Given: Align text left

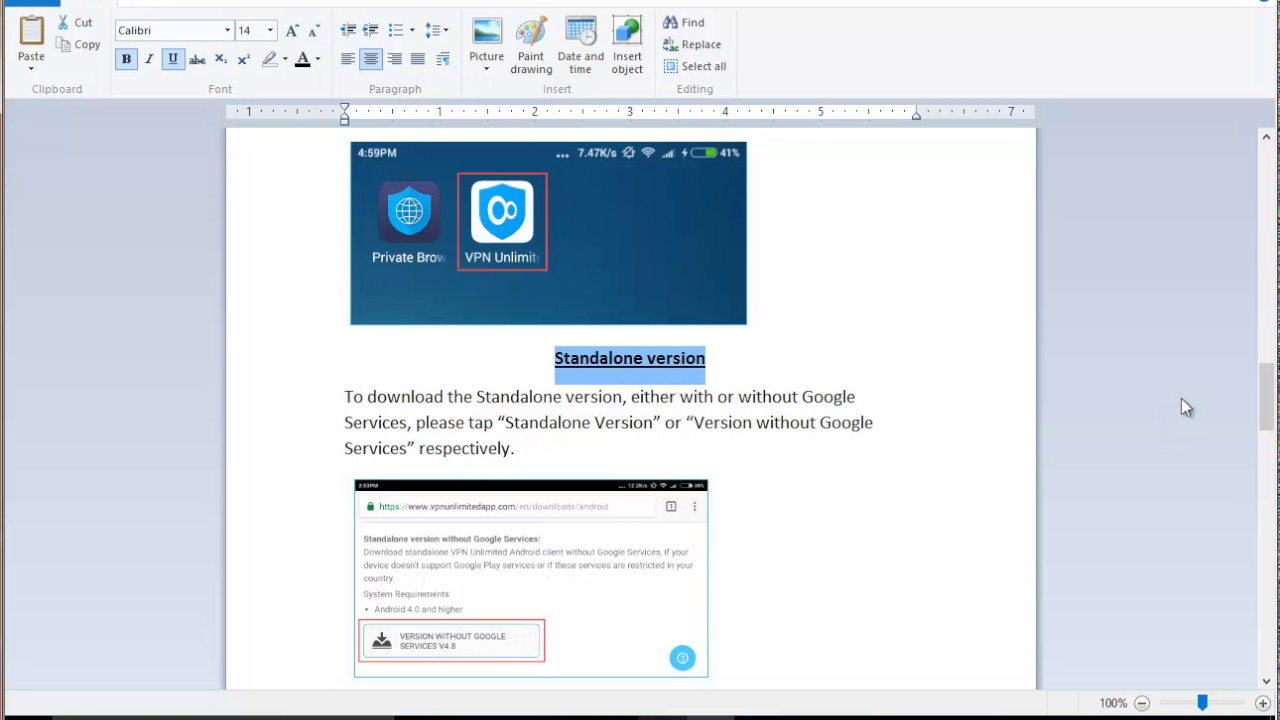Looking at the screenshot, I should tap(348, 59).
